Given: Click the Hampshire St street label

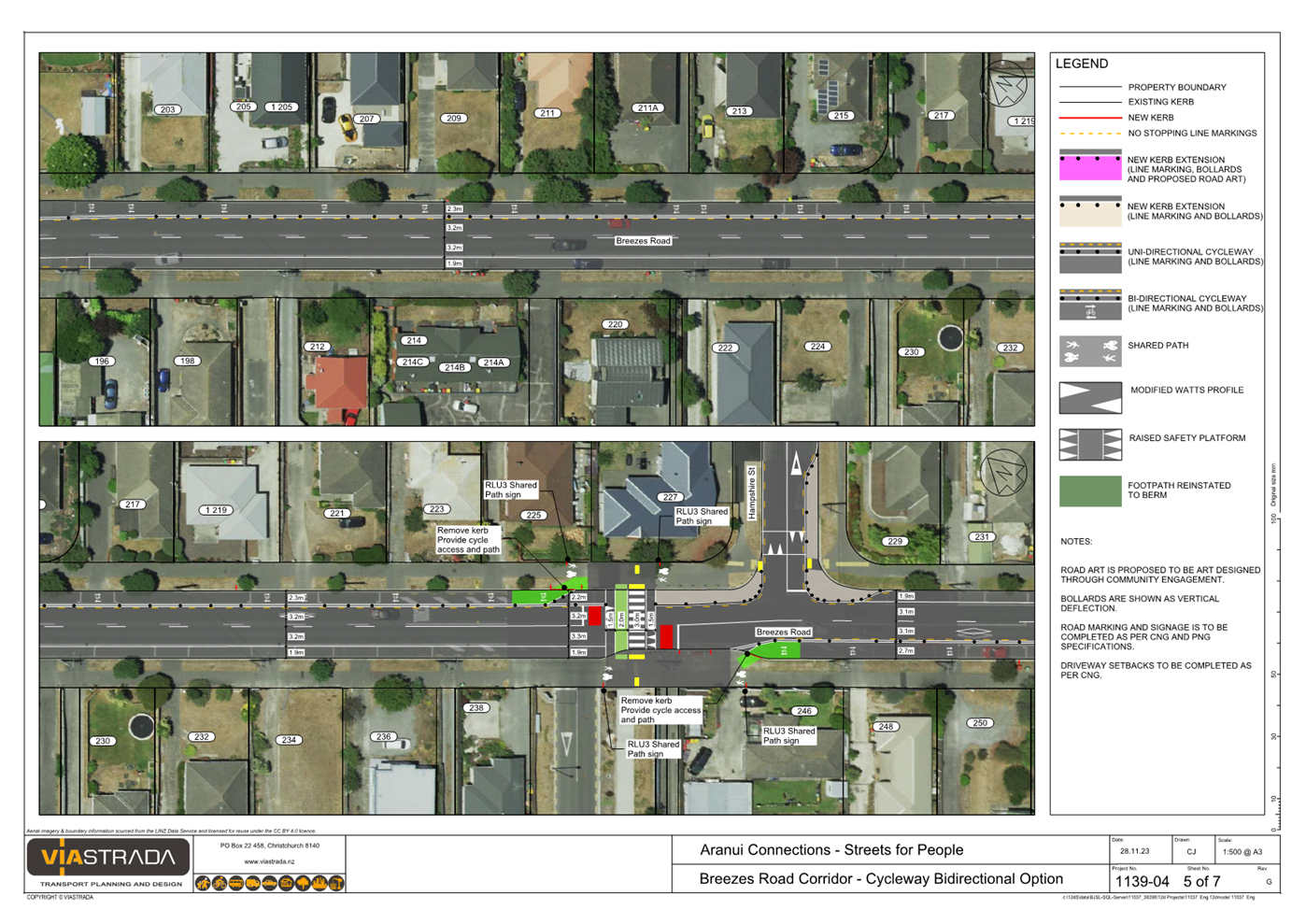Looking at the screenshot, I should 751,492.
